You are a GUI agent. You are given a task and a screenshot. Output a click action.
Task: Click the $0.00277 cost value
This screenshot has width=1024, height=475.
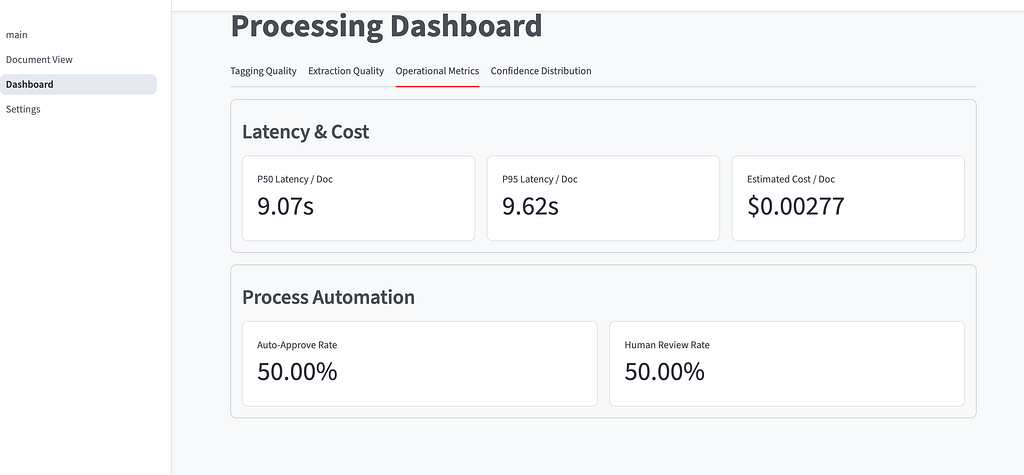click(x=796, y=206)
